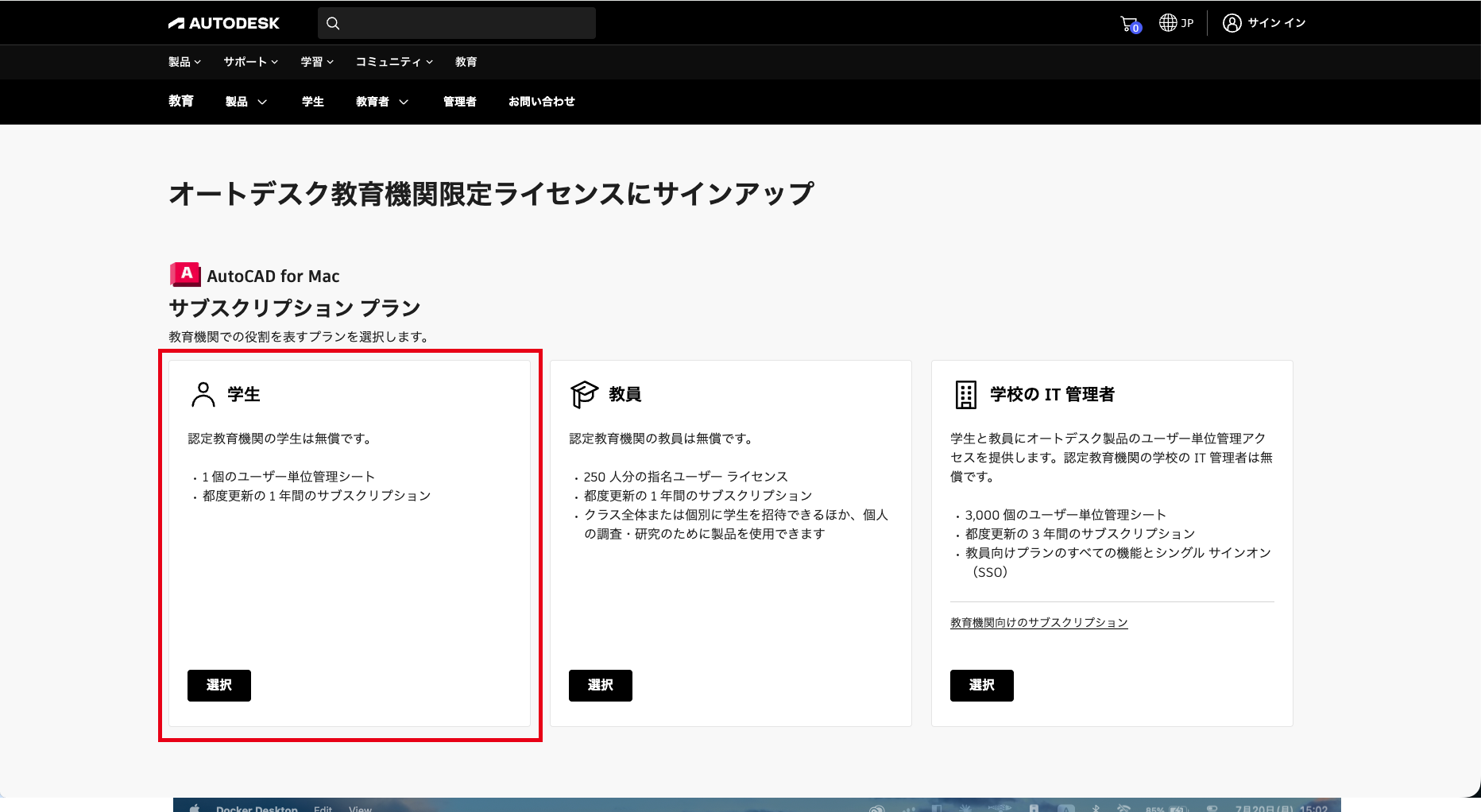
Task: Click the paragraph starting 学生と教員にオートデスク製品の
Action: coord(1112,458)
